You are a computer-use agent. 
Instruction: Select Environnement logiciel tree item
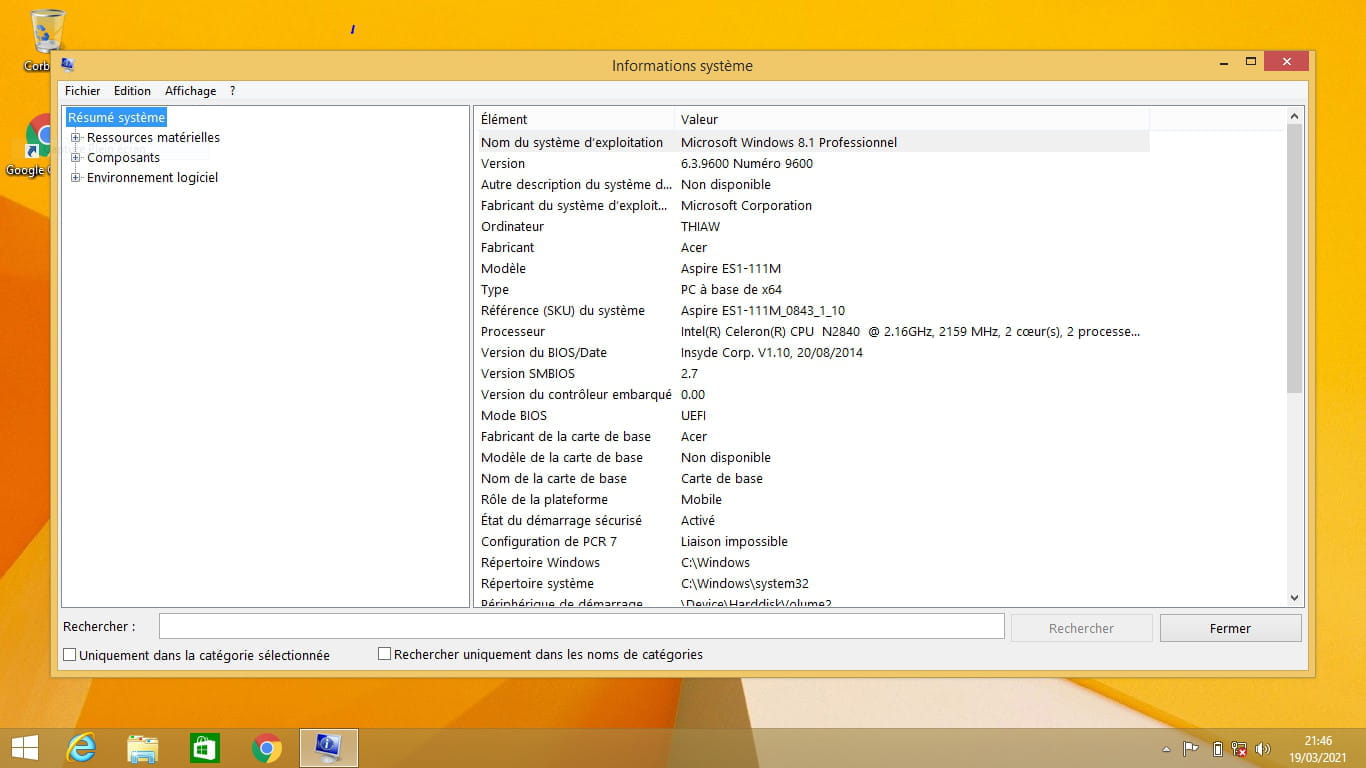pos(152,178)
